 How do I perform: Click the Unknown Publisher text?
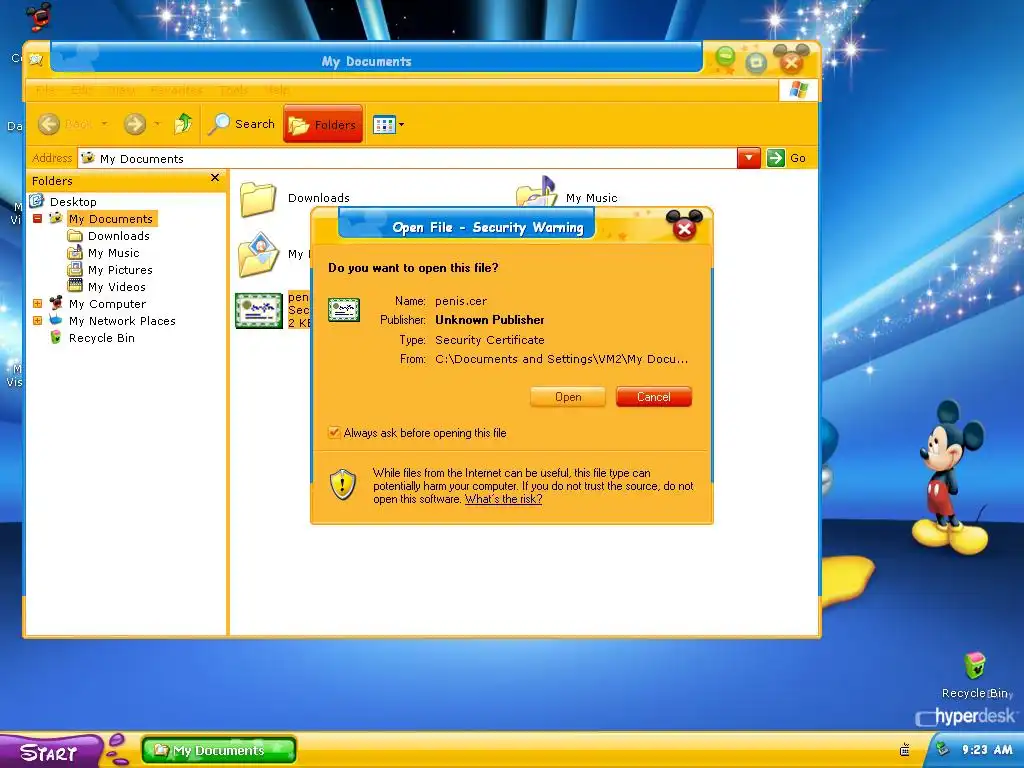click(490, 320)
